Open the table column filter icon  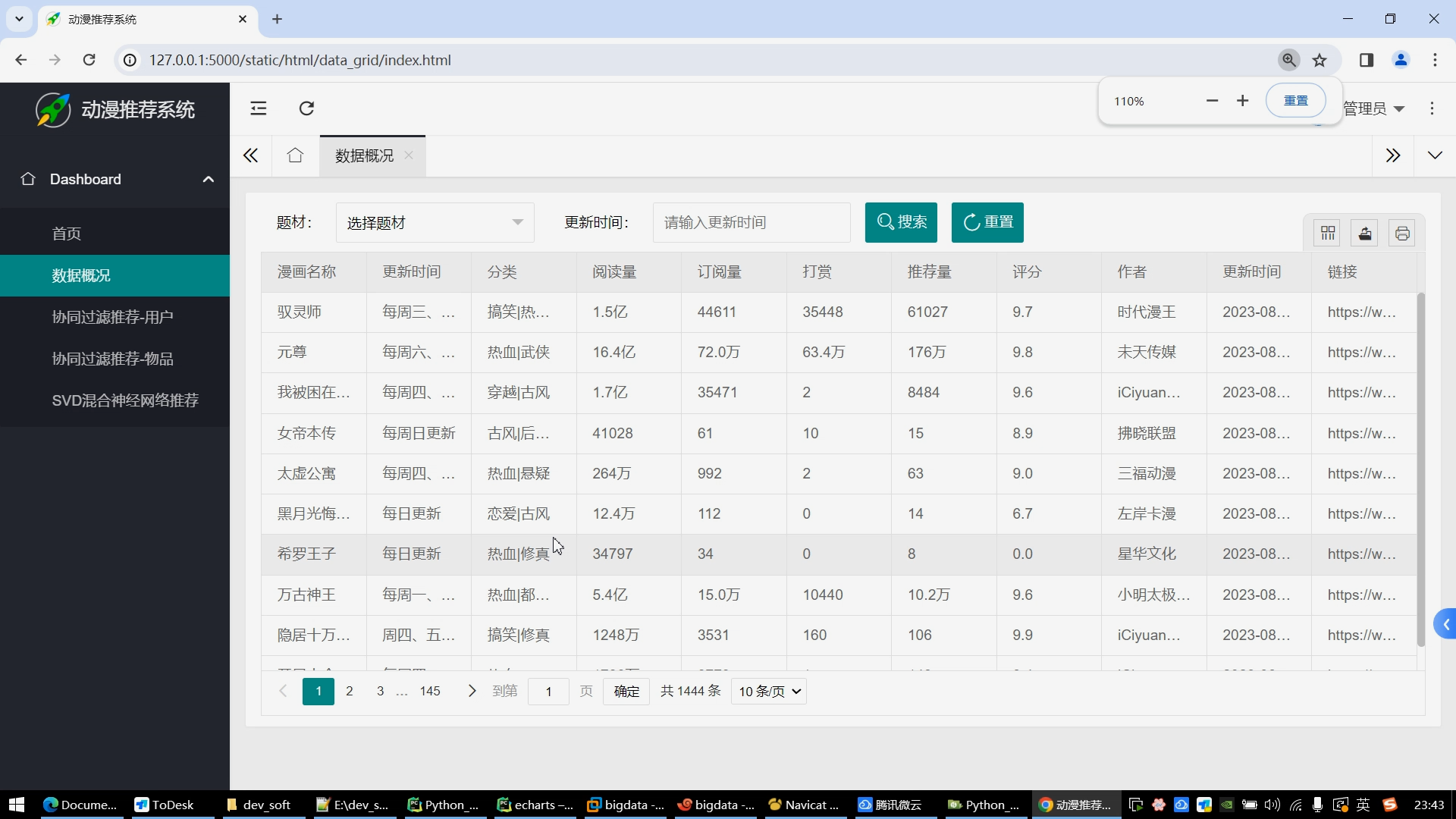[x=1327, y=234]
